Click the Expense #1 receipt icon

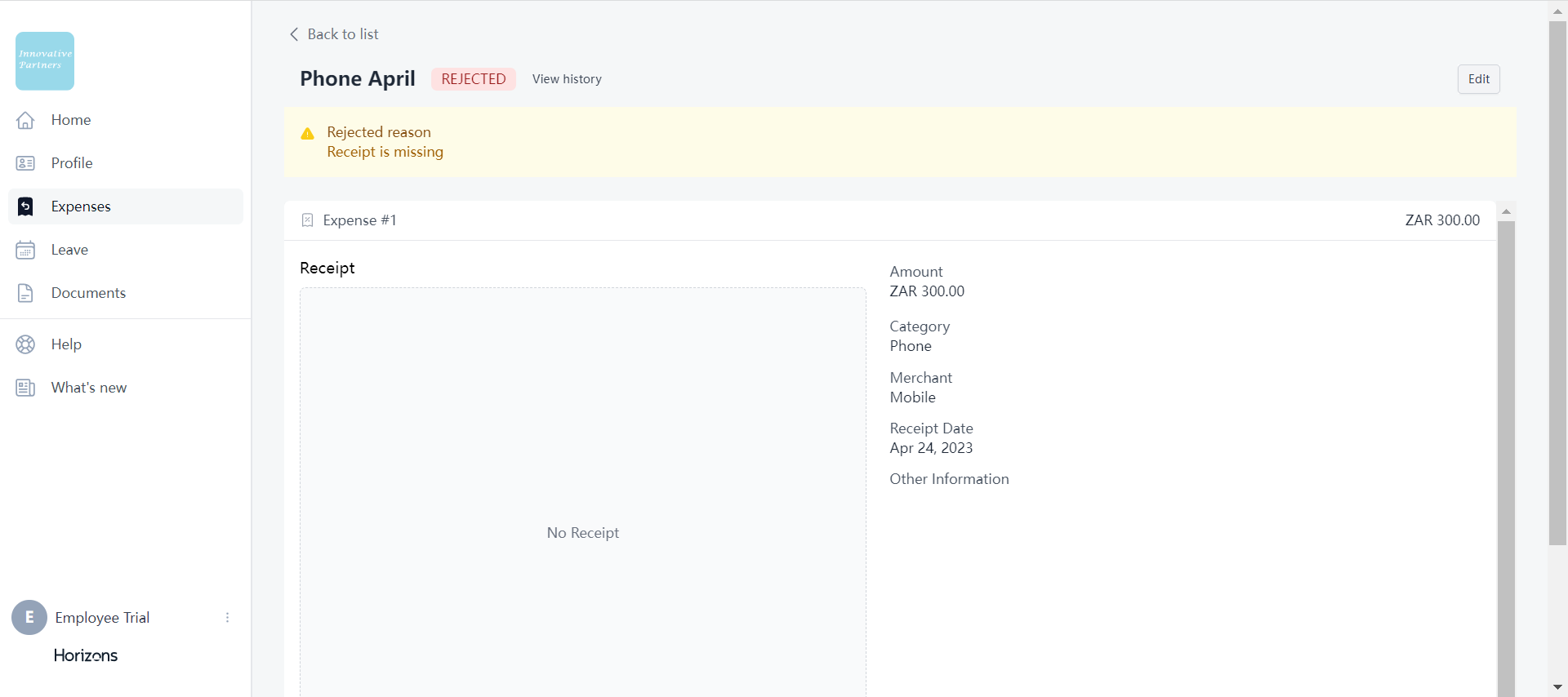coord(307,220)
